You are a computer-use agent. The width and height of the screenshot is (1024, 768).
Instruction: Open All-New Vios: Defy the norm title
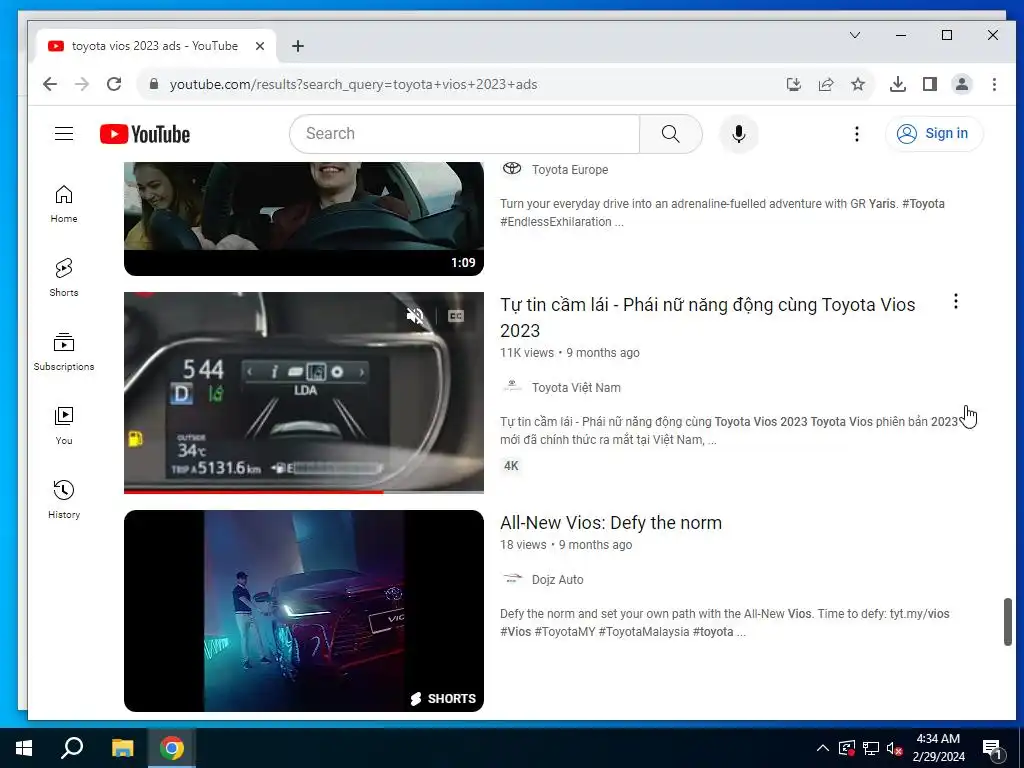click(x=611, y=523)
